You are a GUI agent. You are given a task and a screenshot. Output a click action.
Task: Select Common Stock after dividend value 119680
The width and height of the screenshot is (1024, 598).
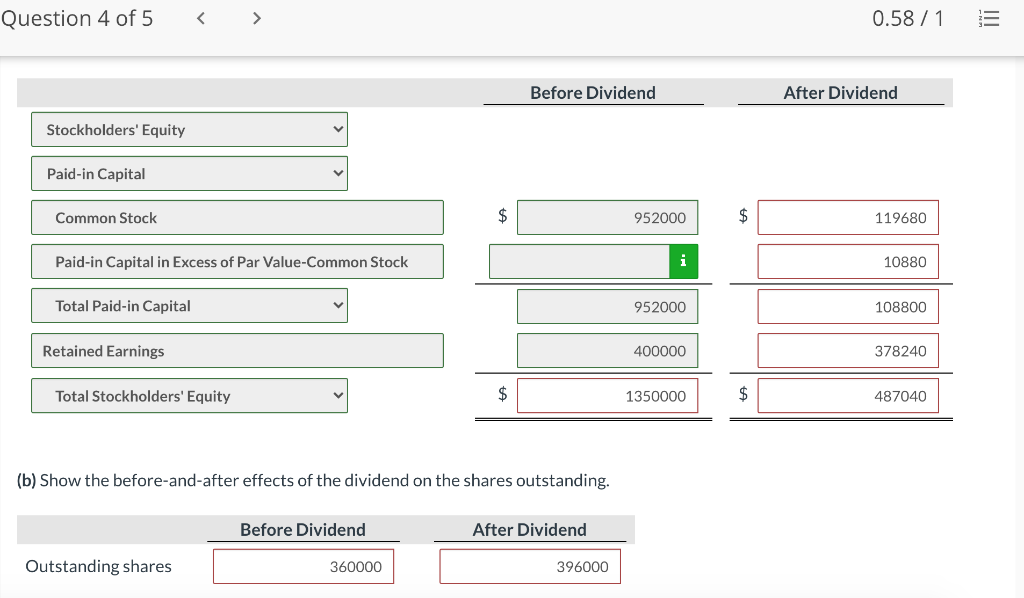tap(848, 217)
